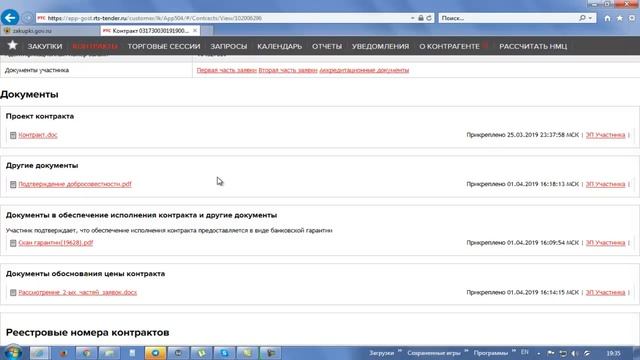Open ЭП Участника link for Подтверждение добросовестности.pdf
This screenshot has height=360, width=640.
605,184
